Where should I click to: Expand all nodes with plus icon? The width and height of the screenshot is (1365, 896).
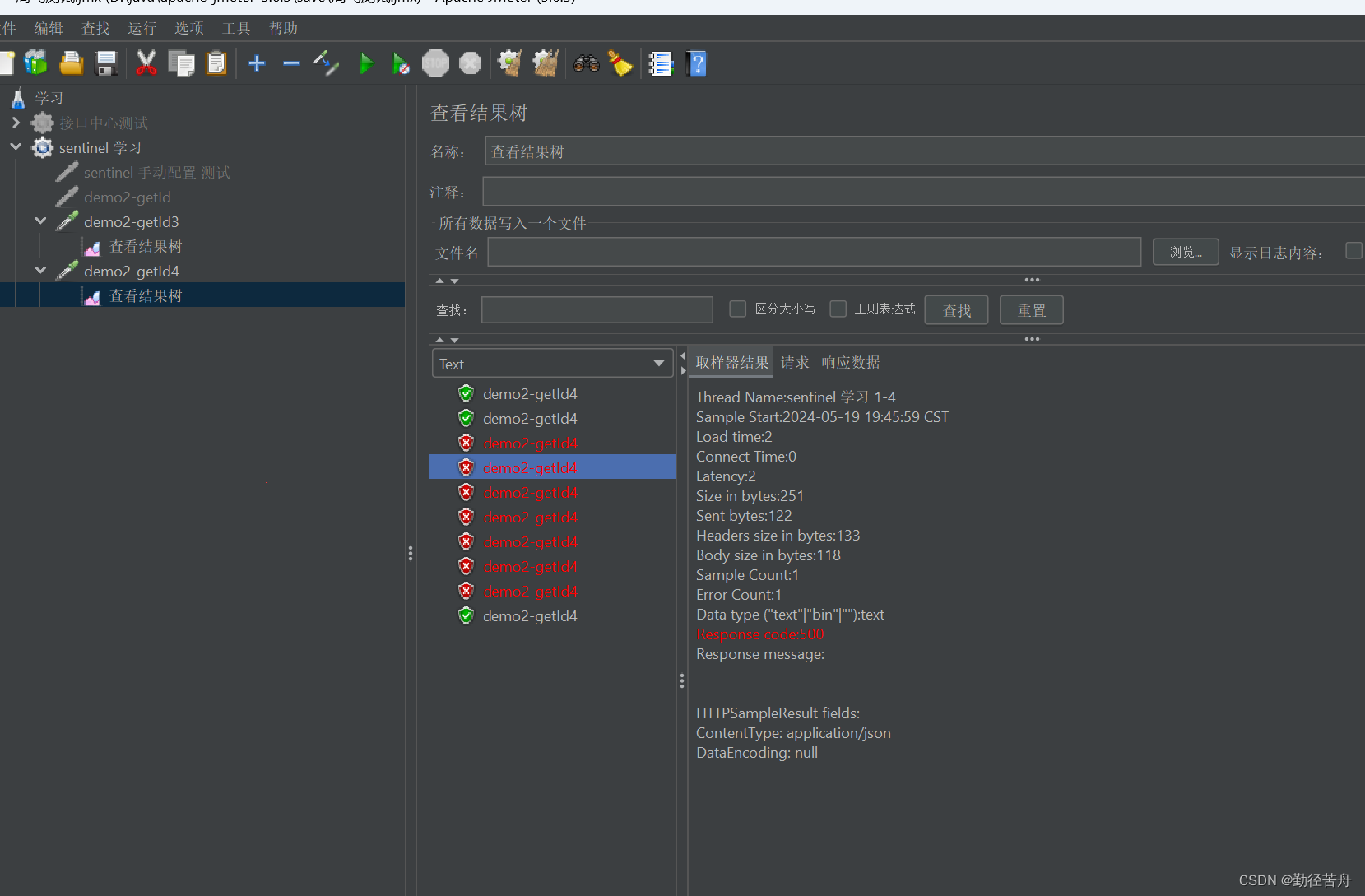coord(257,63)
